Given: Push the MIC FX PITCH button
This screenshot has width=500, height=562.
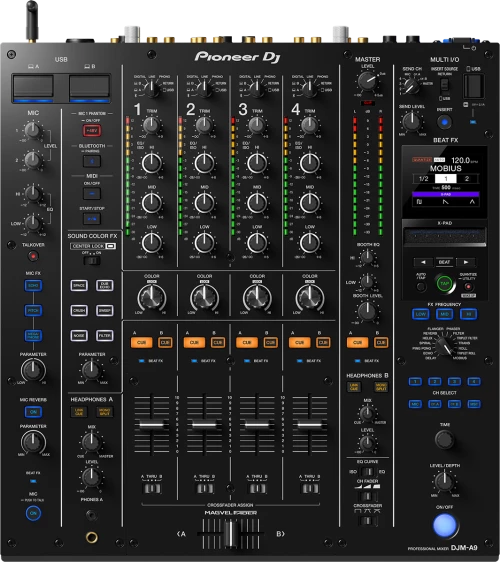Looking at the screenshot, I should 33,310.
